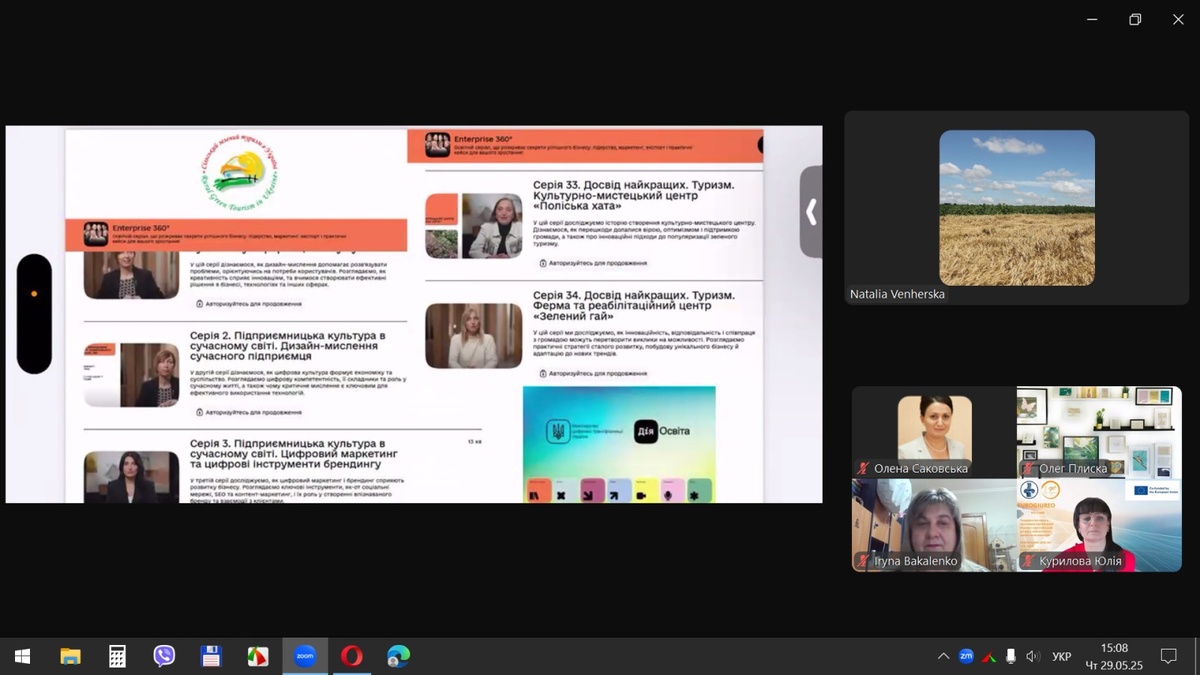The image size is (1200, 675).
Task: Open File Explorer from the taskbar
Action: [70, 656]
